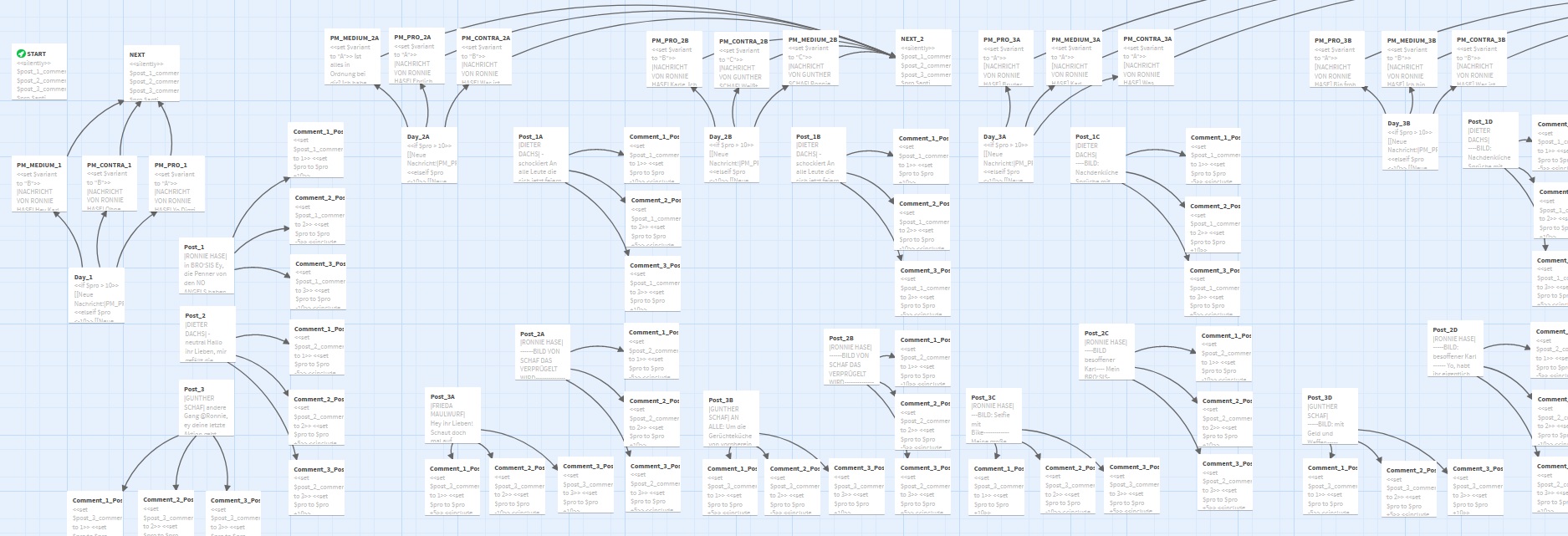Viewport: 1568px width, 536px height.
Task: Click the PM_PRO_3A passage
Action: tap(1007, 59)
